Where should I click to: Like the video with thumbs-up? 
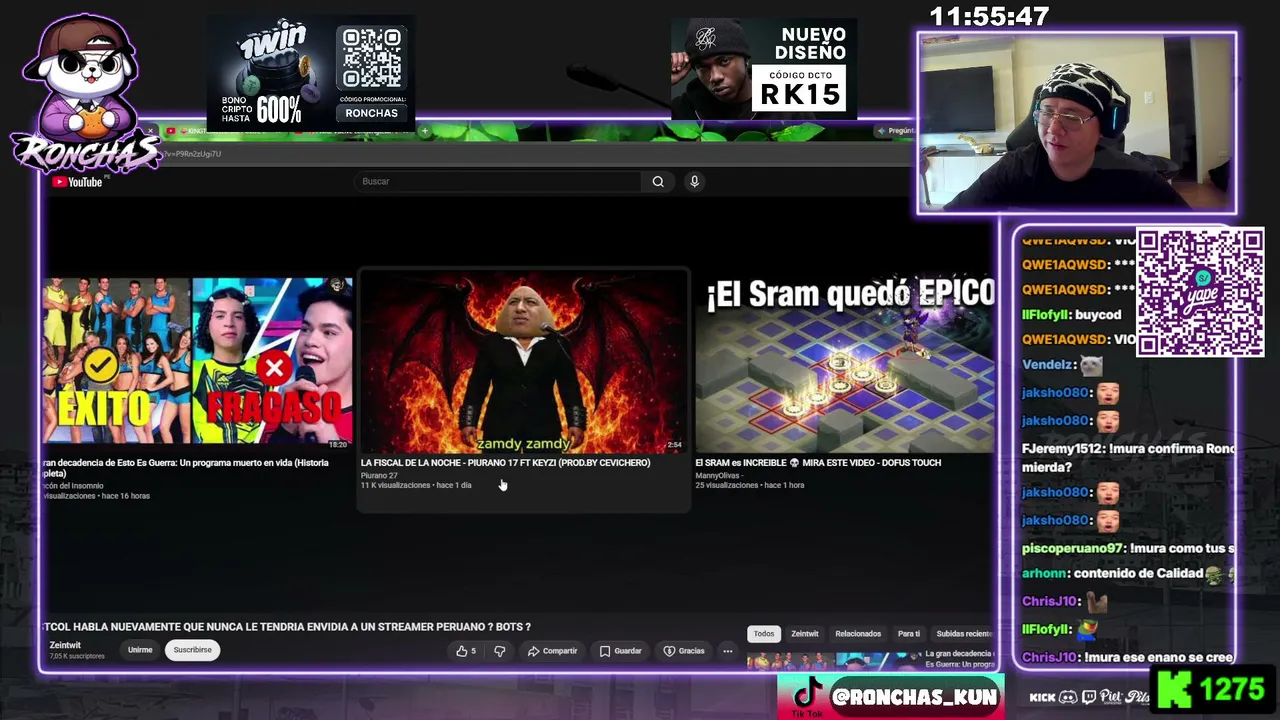466,651
